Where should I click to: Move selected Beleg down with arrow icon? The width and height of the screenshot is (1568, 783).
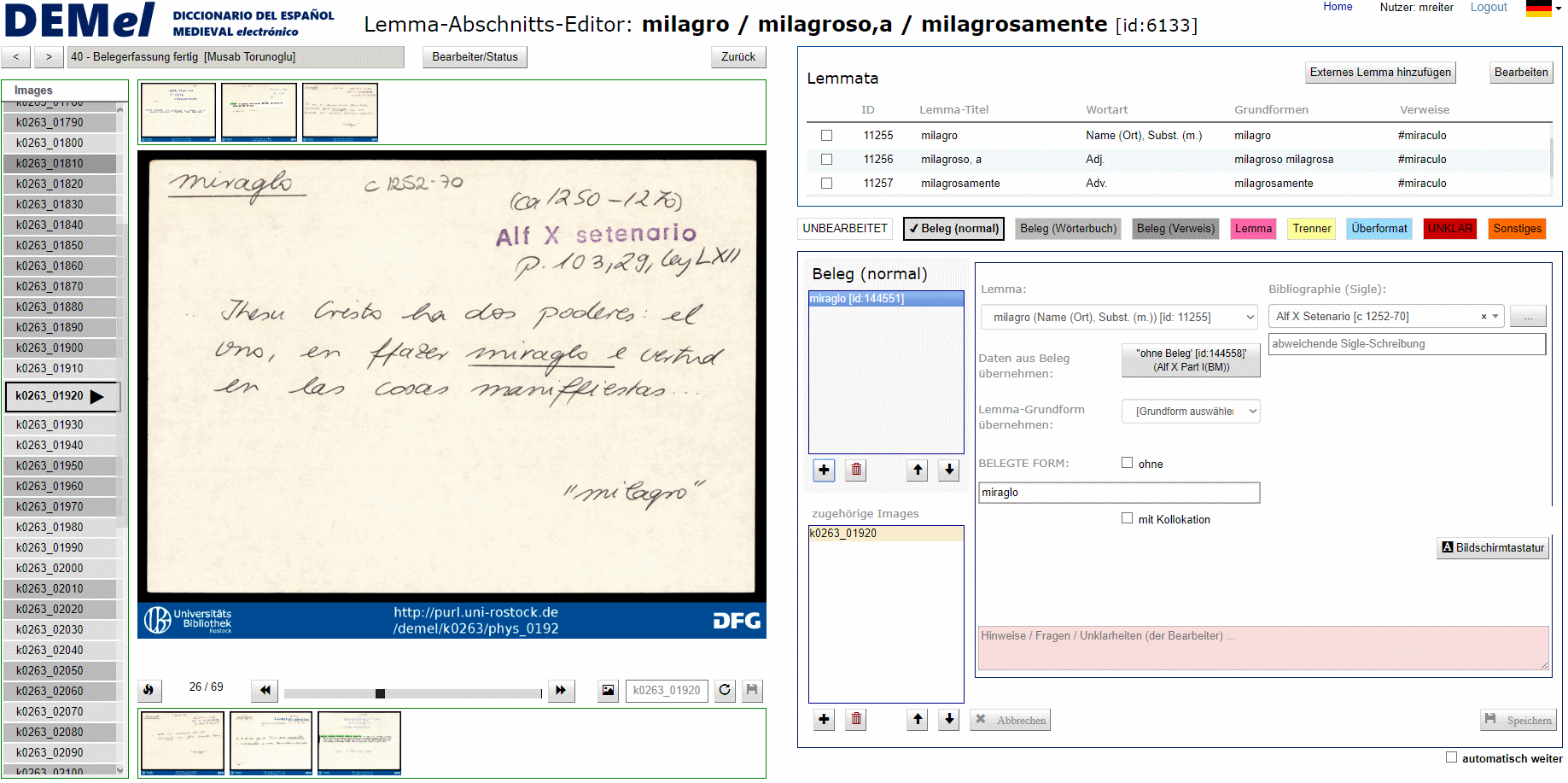[949, 470]
